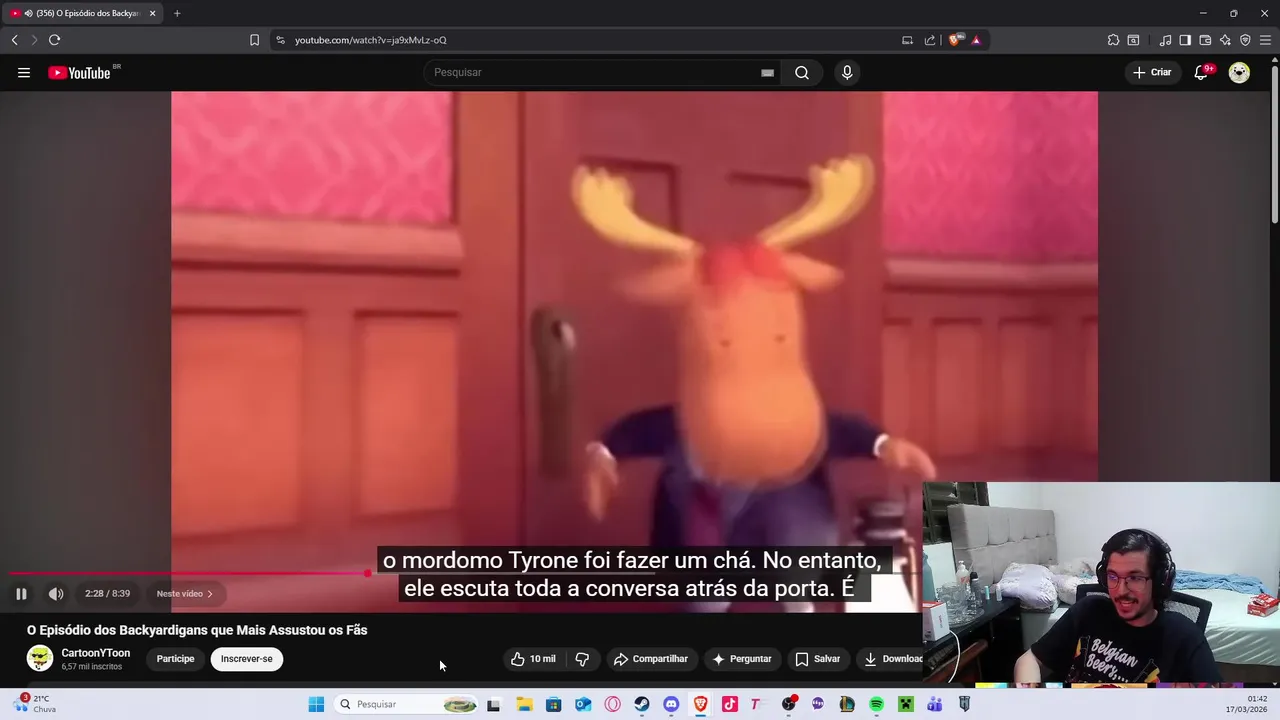The image size is (1280, 720).
Task: Open the on-screen keyboard icon in search box
Action: 767,72
